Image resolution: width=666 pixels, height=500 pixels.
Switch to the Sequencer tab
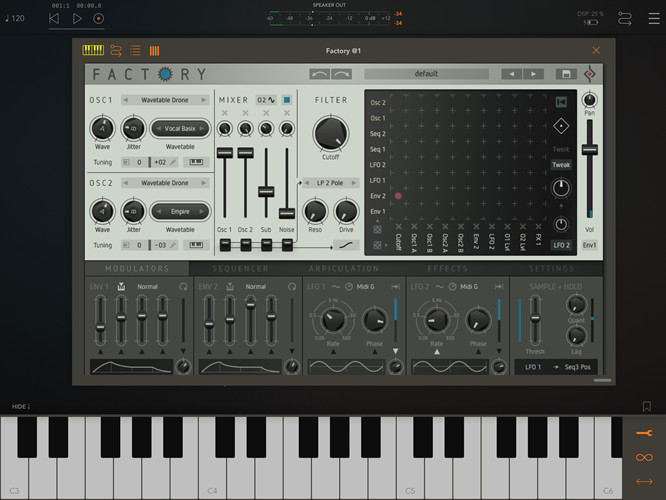point(240,268)
